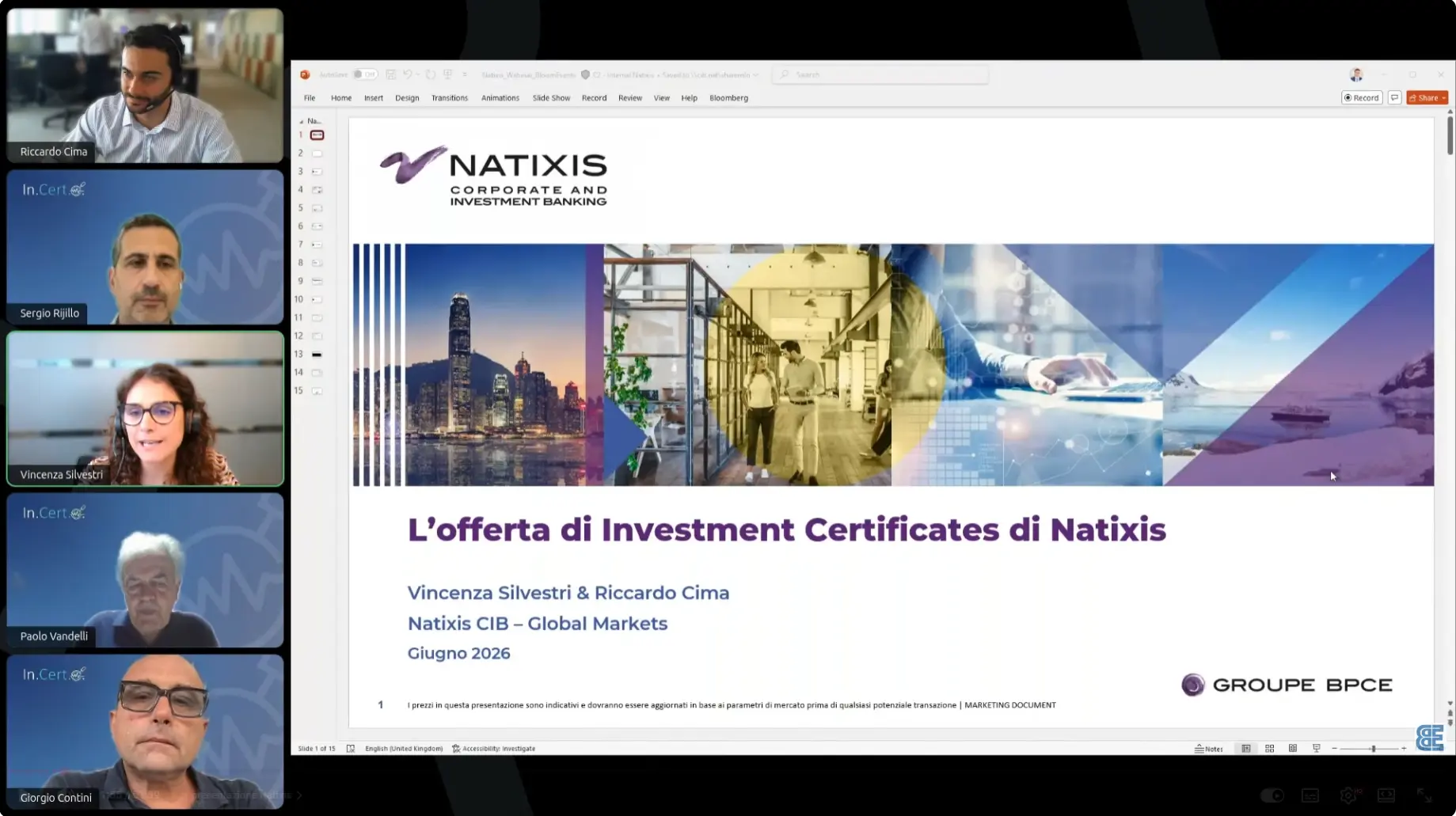
Task: Select slide 4 thumbnail
Action: click(x=317, y=190)
